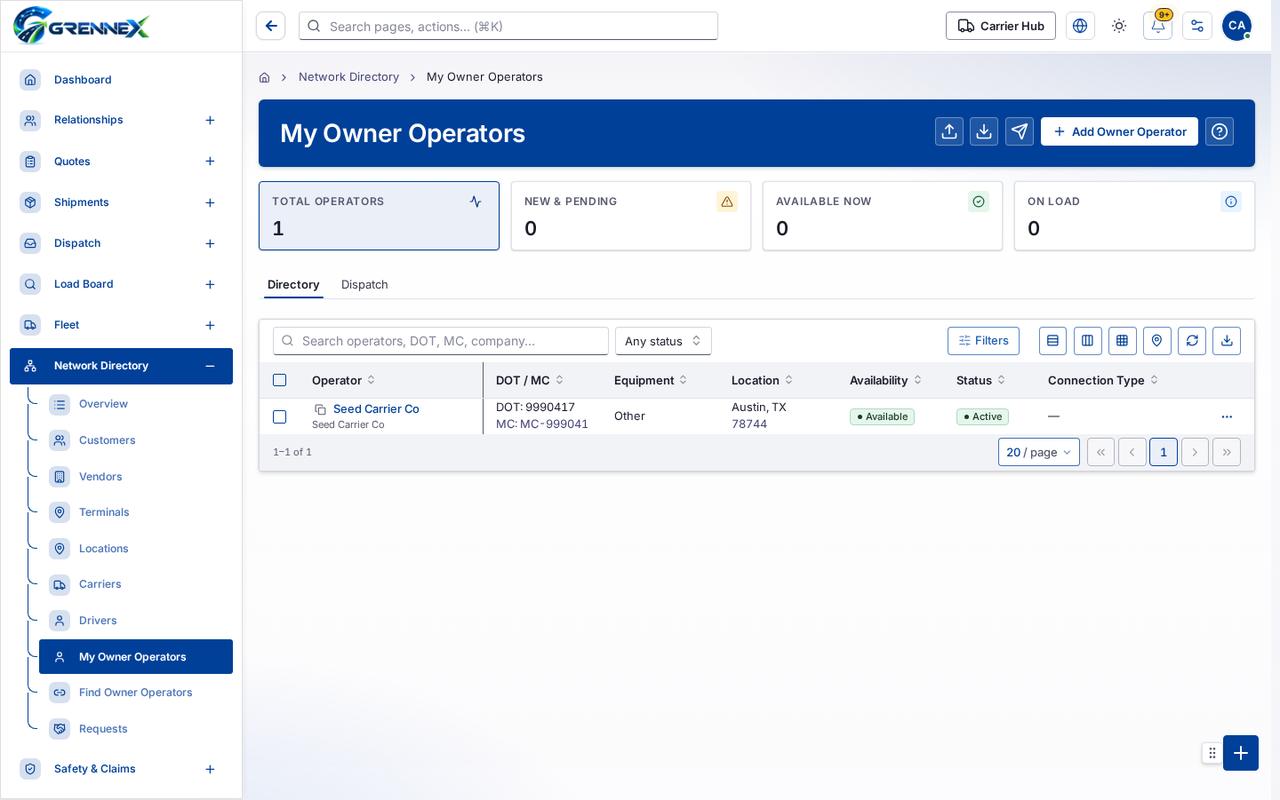The image size is (1280, 800).
Task: Click the paper plane send icon
Action: pos(1019,132)
